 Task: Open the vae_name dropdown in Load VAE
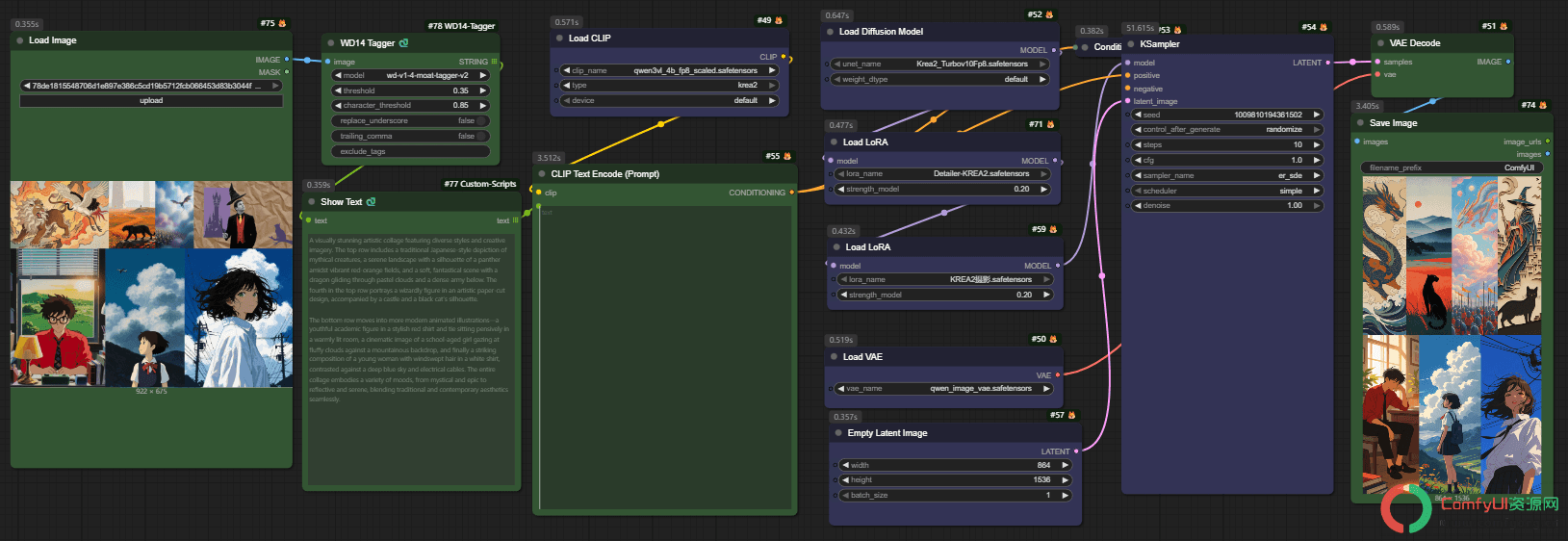[944, 389]
